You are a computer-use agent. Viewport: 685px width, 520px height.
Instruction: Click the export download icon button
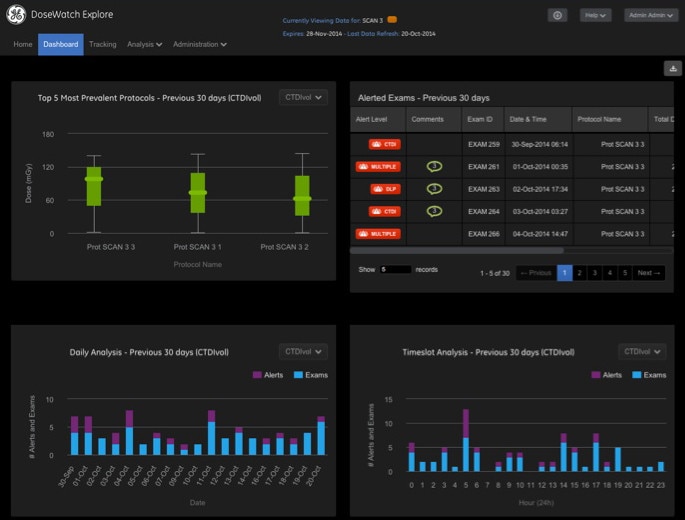point(673,69)
